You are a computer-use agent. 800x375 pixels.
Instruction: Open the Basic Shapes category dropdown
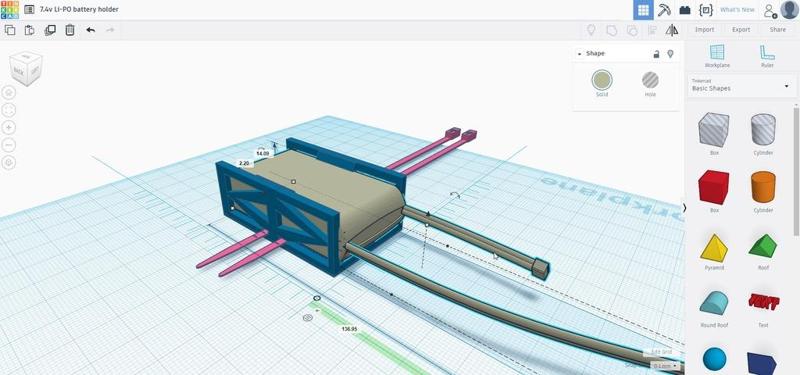point(741,85)
